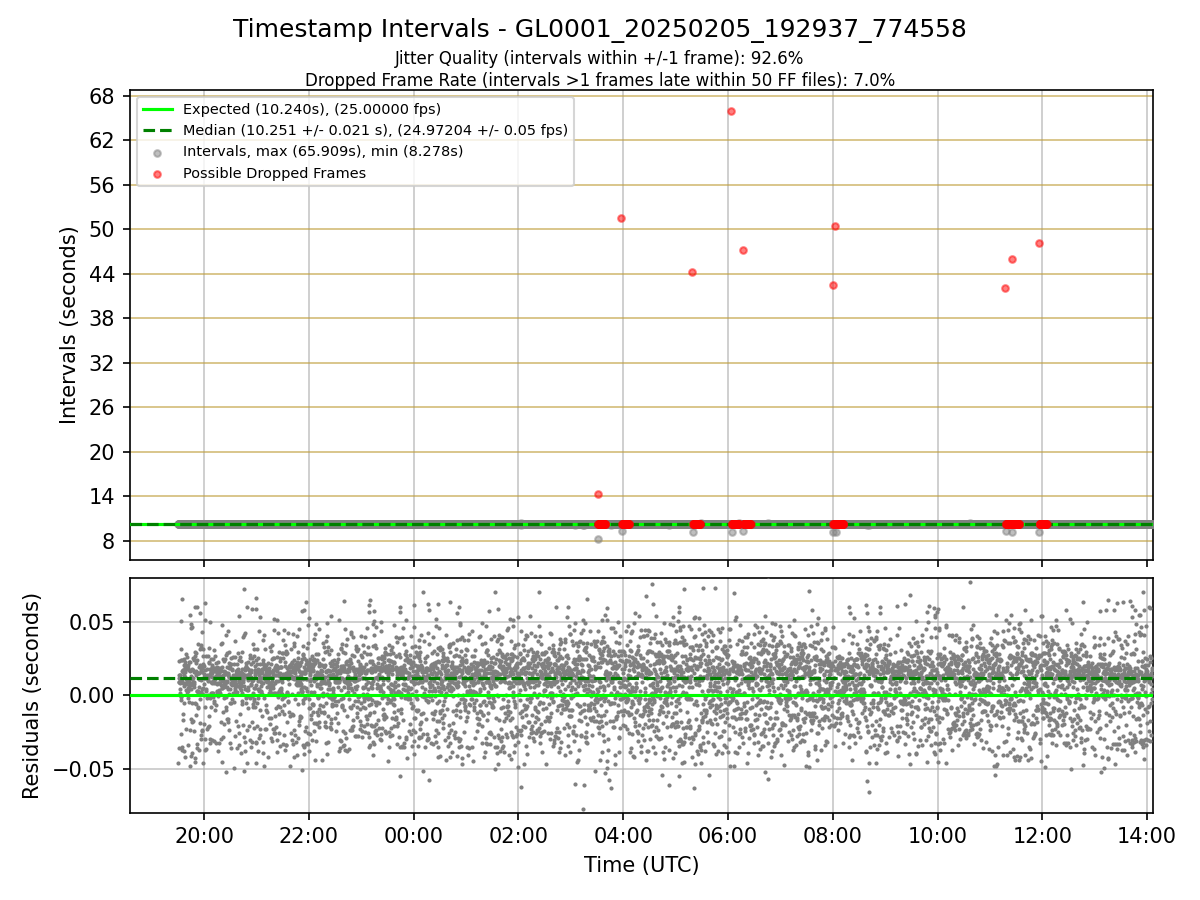Select the y-axis tick label 32
Image resolution: width=1200 pixels, height=900 pixels.
(102, 363)
